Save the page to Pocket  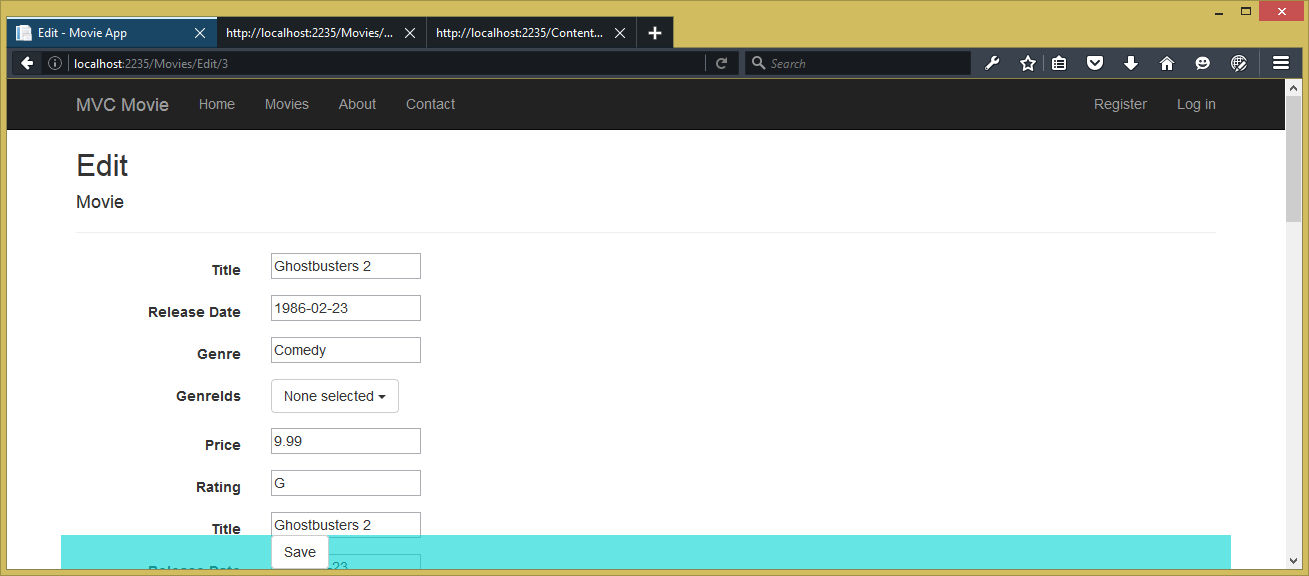click(1095, 62)
